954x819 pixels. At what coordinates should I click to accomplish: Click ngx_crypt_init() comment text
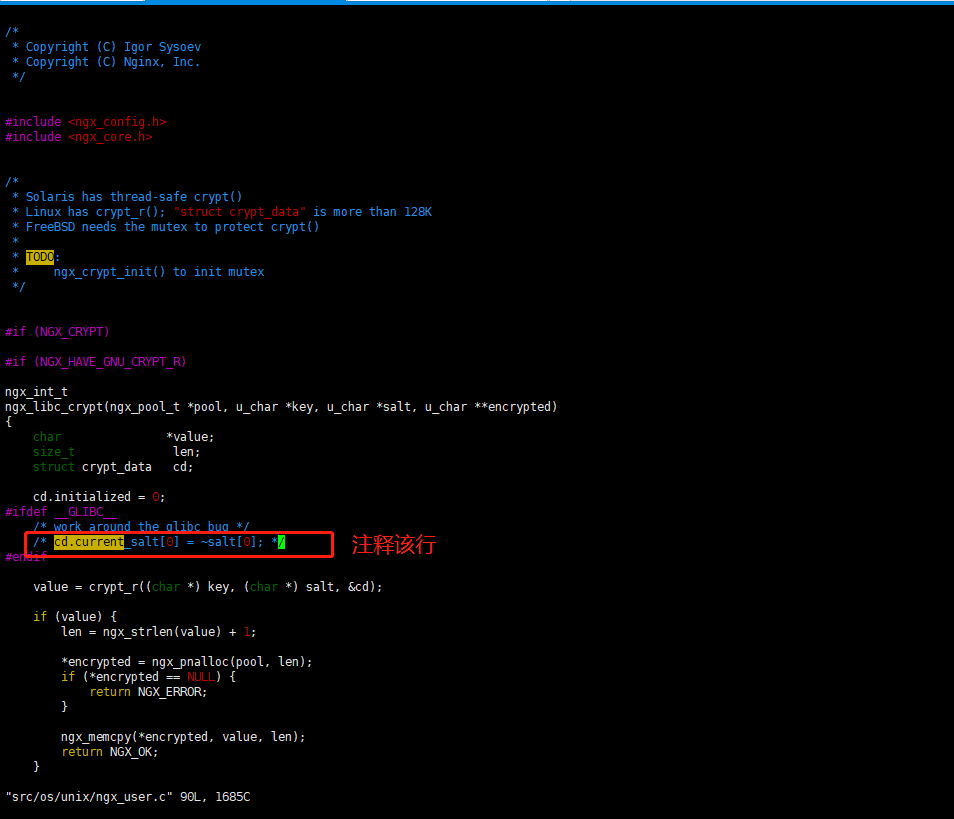[x=110, y=272]
